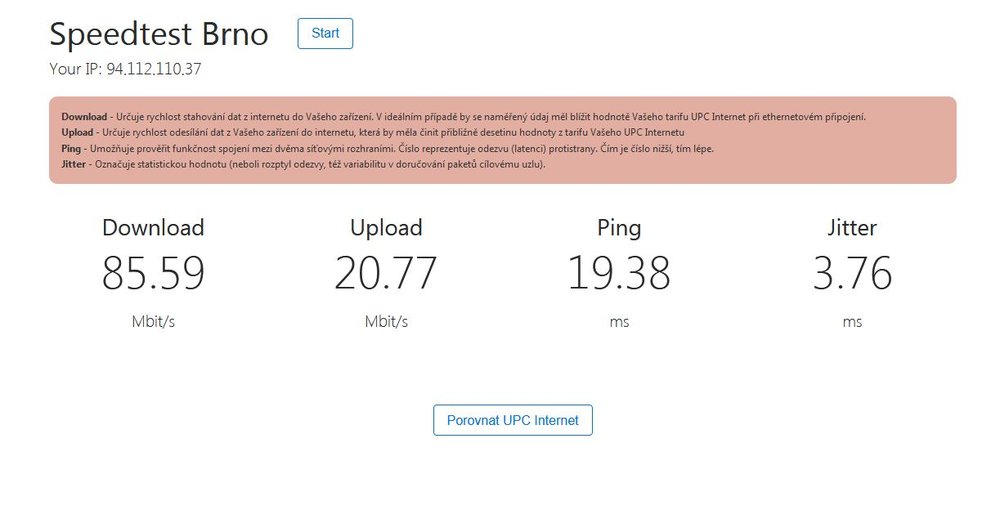Click the download speed value 85.59
The image size is (1000, 528).
(153, 273)
